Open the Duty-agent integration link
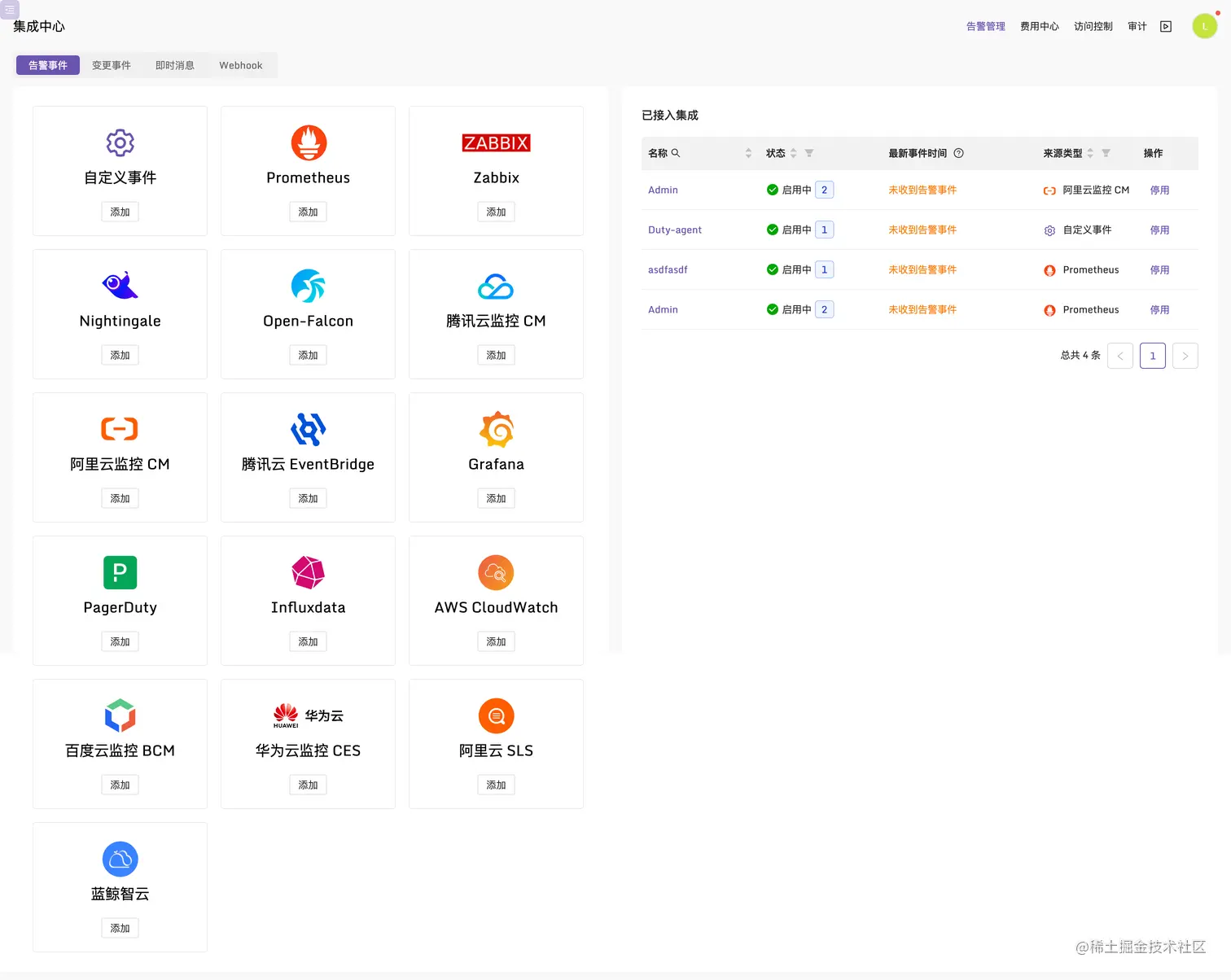Viewport: 1231px width, 980px height. pyautogui.click(x=675, y=230)
